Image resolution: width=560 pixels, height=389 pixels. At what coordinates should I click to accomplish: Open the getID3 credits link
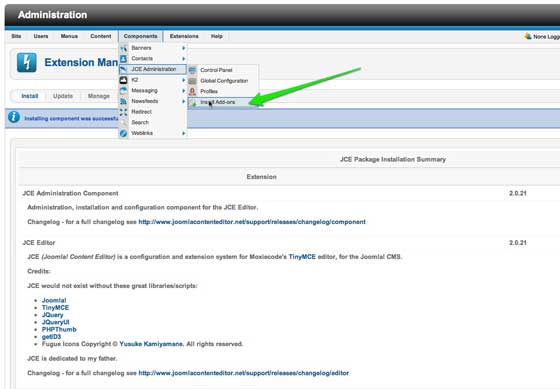51,337
